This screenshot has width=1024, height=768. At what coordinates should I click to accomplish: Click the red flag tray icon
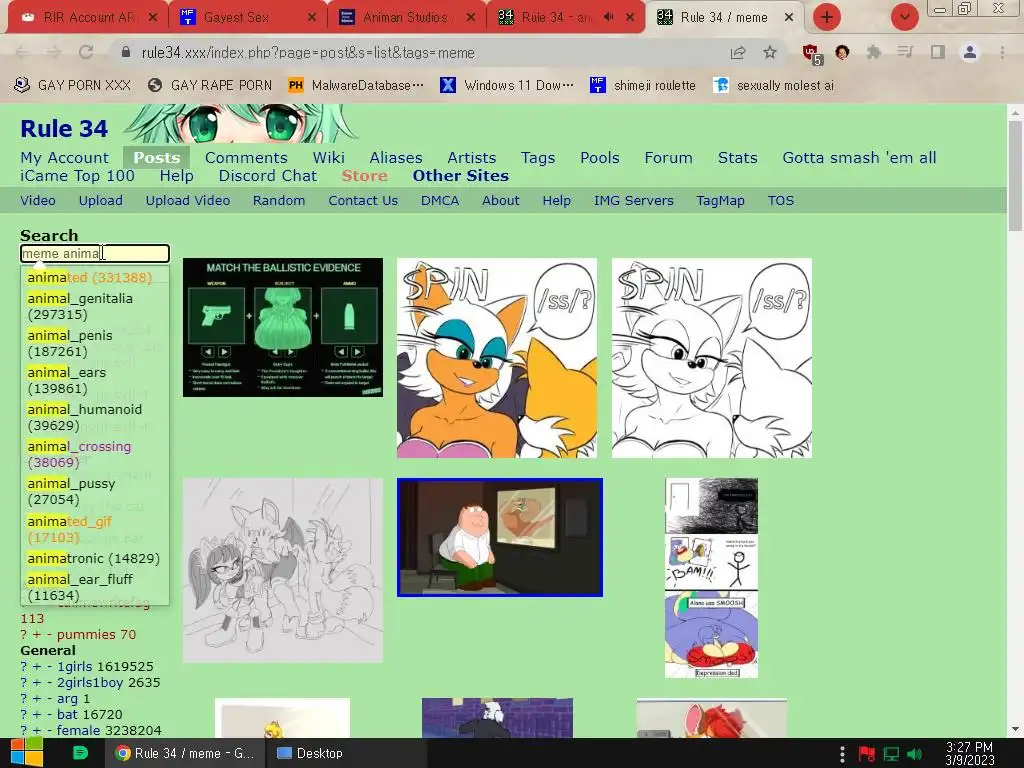[x=867, y=754]
